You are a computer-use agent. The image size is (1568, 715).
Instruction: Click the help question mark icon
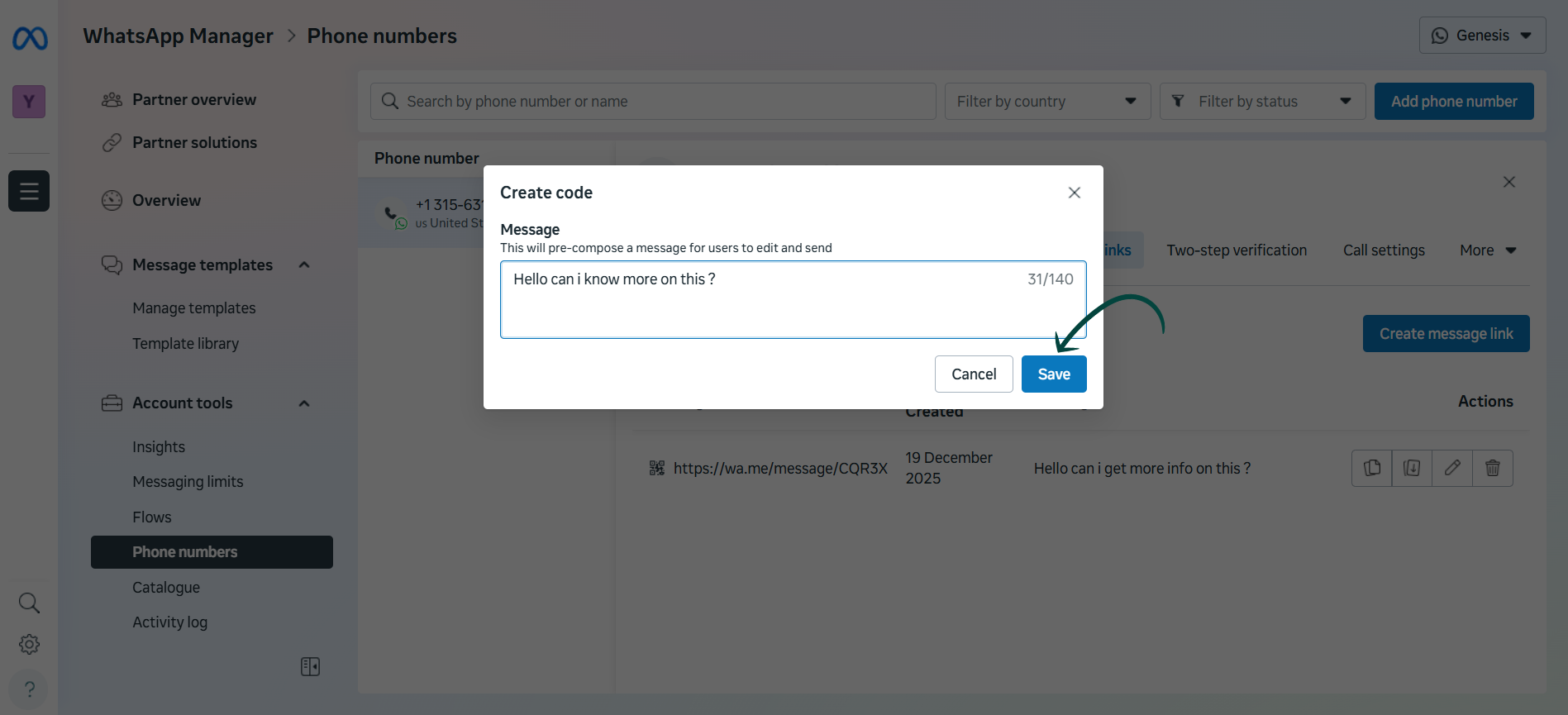point(29,689)
